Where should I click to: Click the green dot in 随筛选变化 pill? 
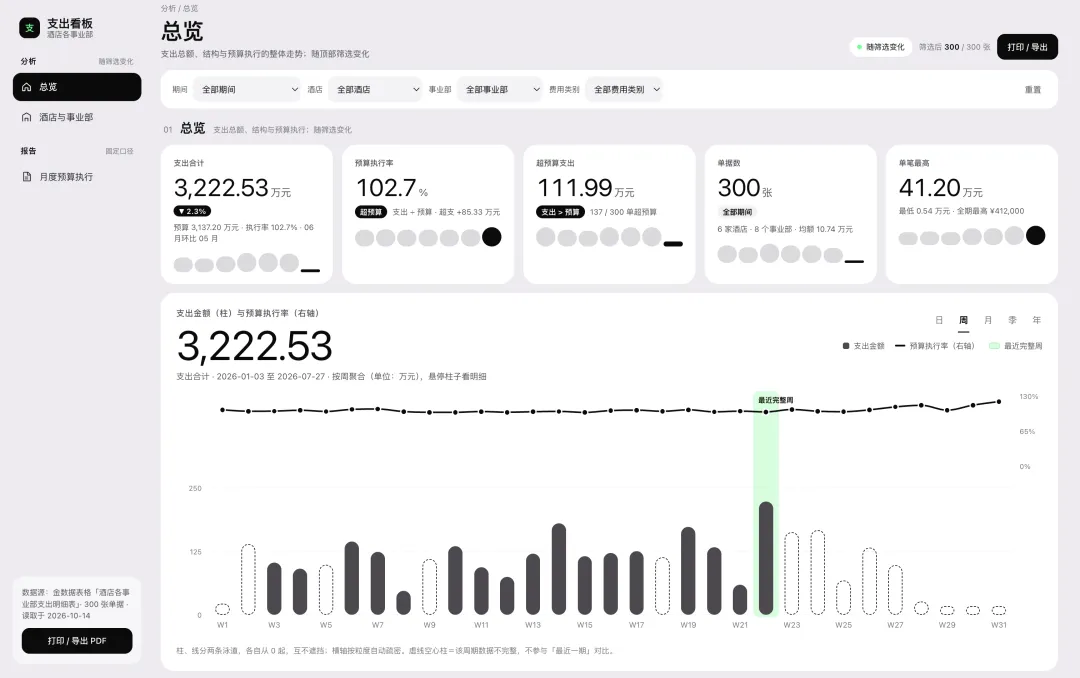point(859,47)
